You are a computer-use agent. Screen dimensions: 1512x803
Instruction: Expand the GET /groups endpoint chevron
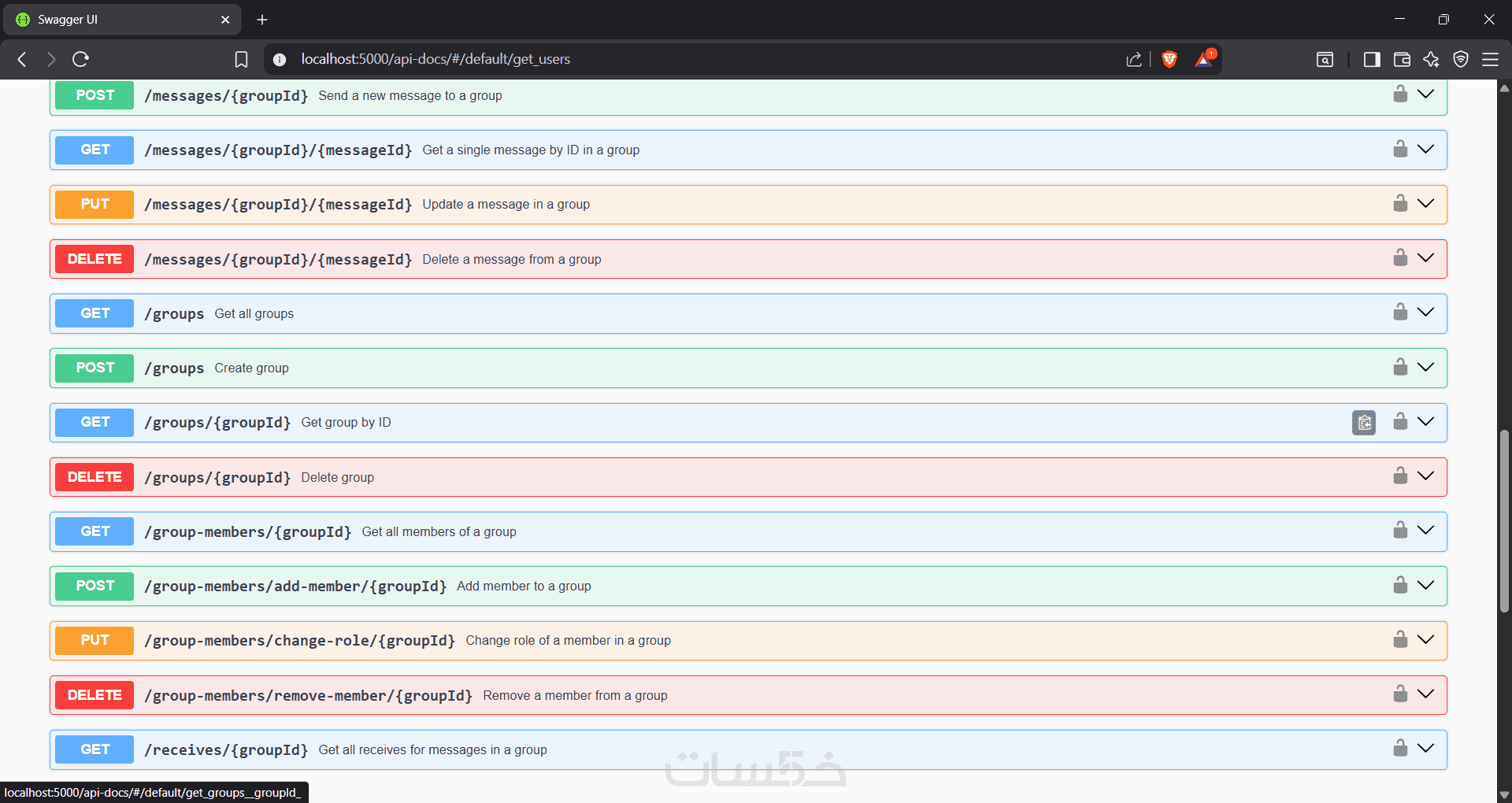1425,313
